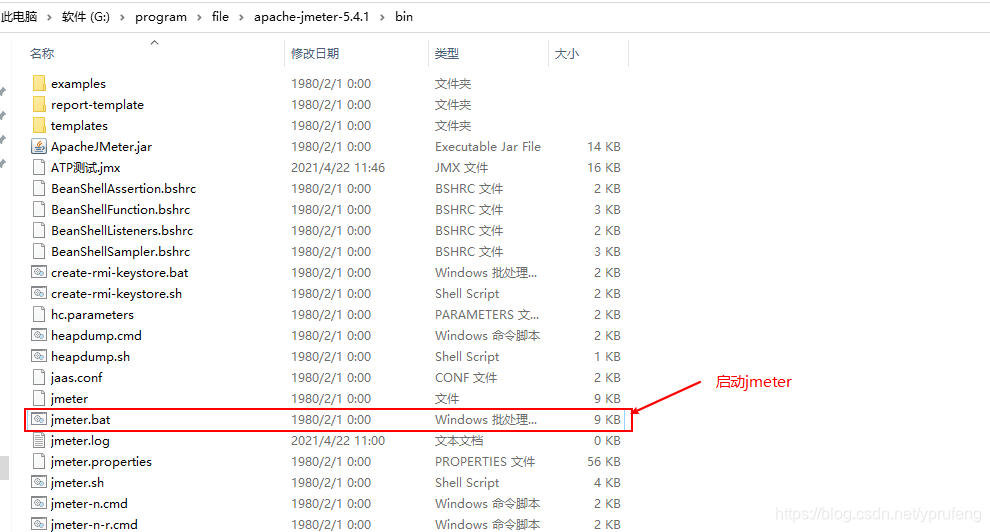Click the bin breadcrumb segment
This screenshot has width=990, height=532.
tap(403, 16)
